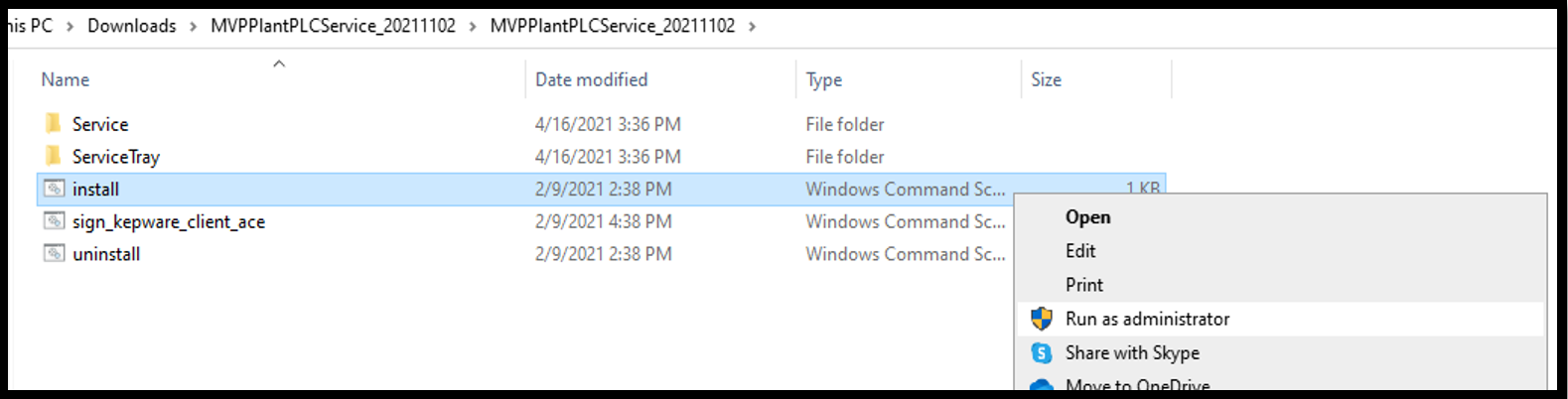
Task: Click the Skype icon in context menu
Action: point(1041,352)
